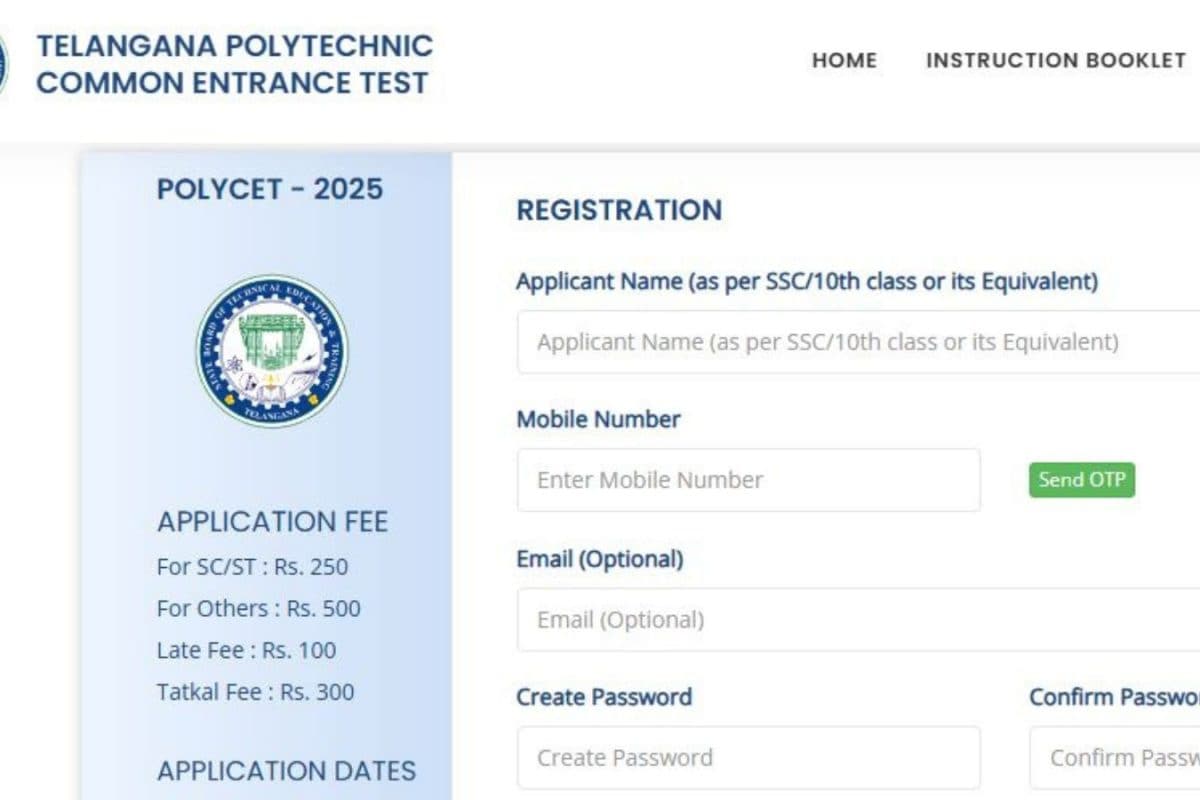The height and width of the screenshot is (800, 1200).
Task: Click the State Board emblem logo
Action: 272,351
